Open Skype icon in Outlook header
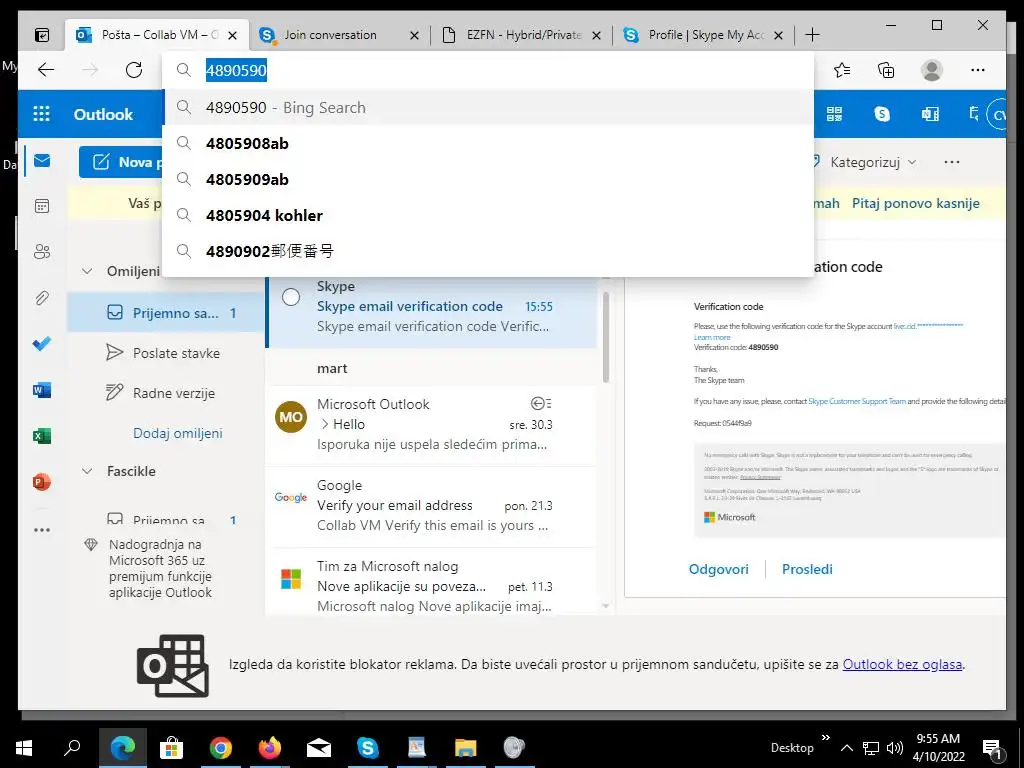The width and height of the screenshot is (1024, 768). click(x=882, y=114)
